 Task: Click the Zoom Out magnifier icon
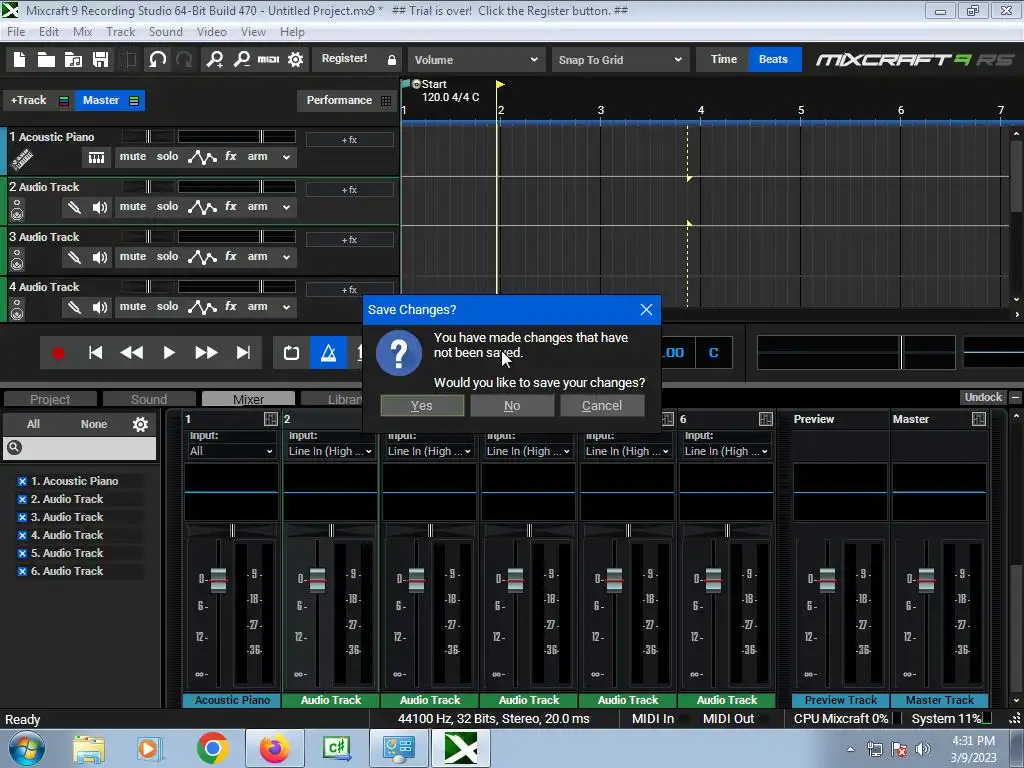(242, 59)
